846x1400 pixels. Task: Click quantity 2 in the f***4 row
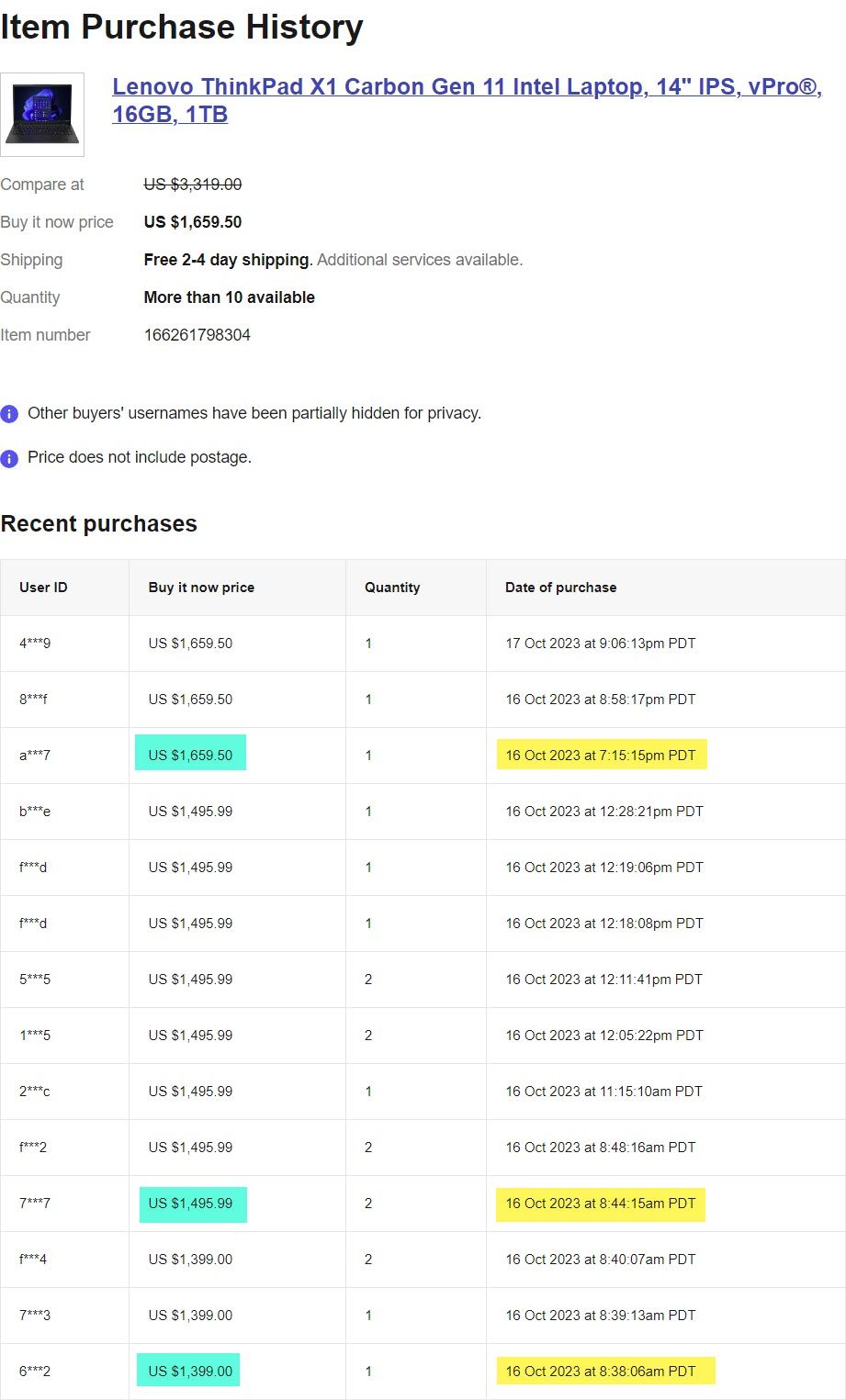click(x=368, y=1260)
